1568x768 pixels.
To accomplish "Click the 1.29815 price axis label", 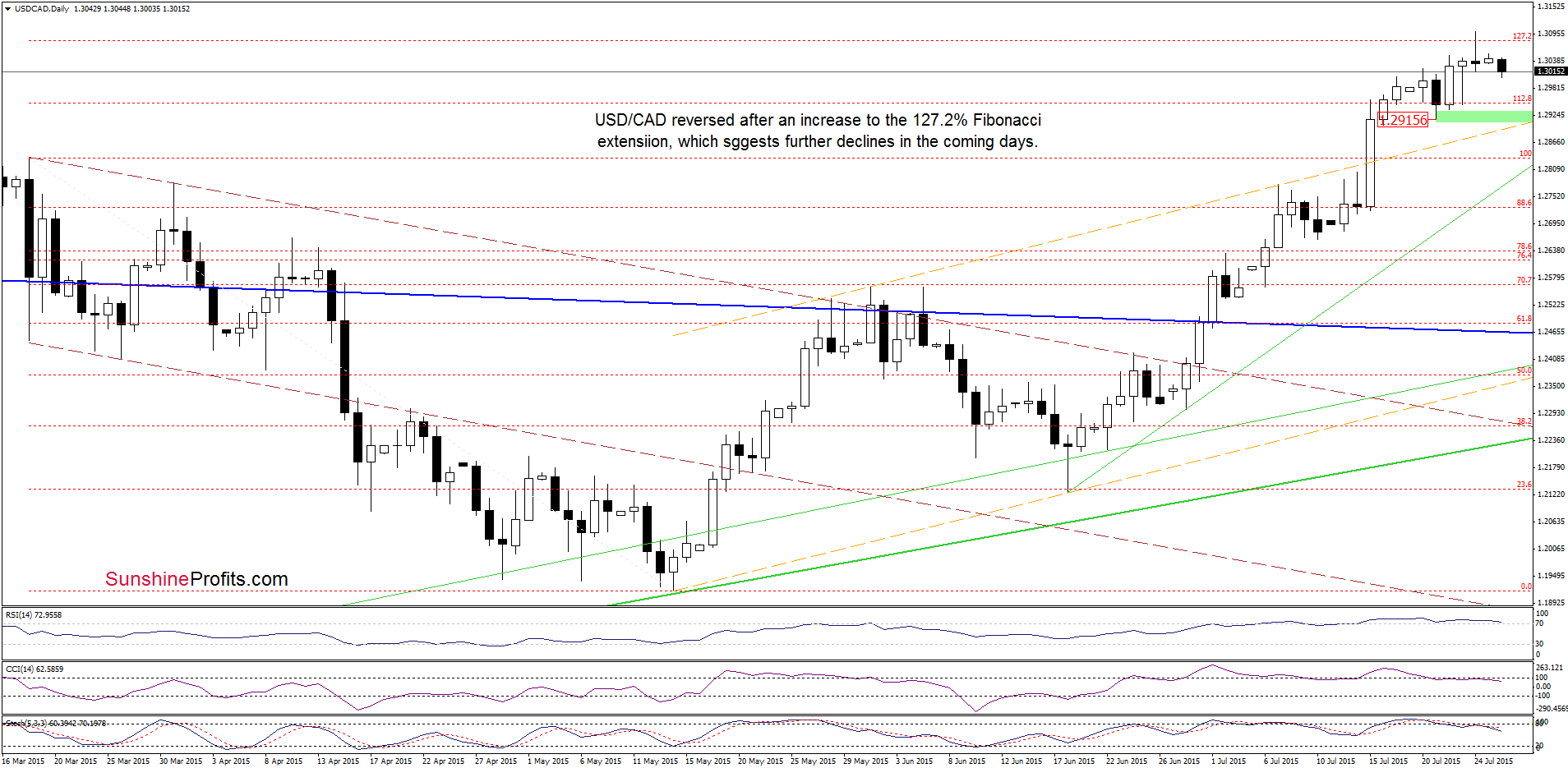I will 1551,88.
